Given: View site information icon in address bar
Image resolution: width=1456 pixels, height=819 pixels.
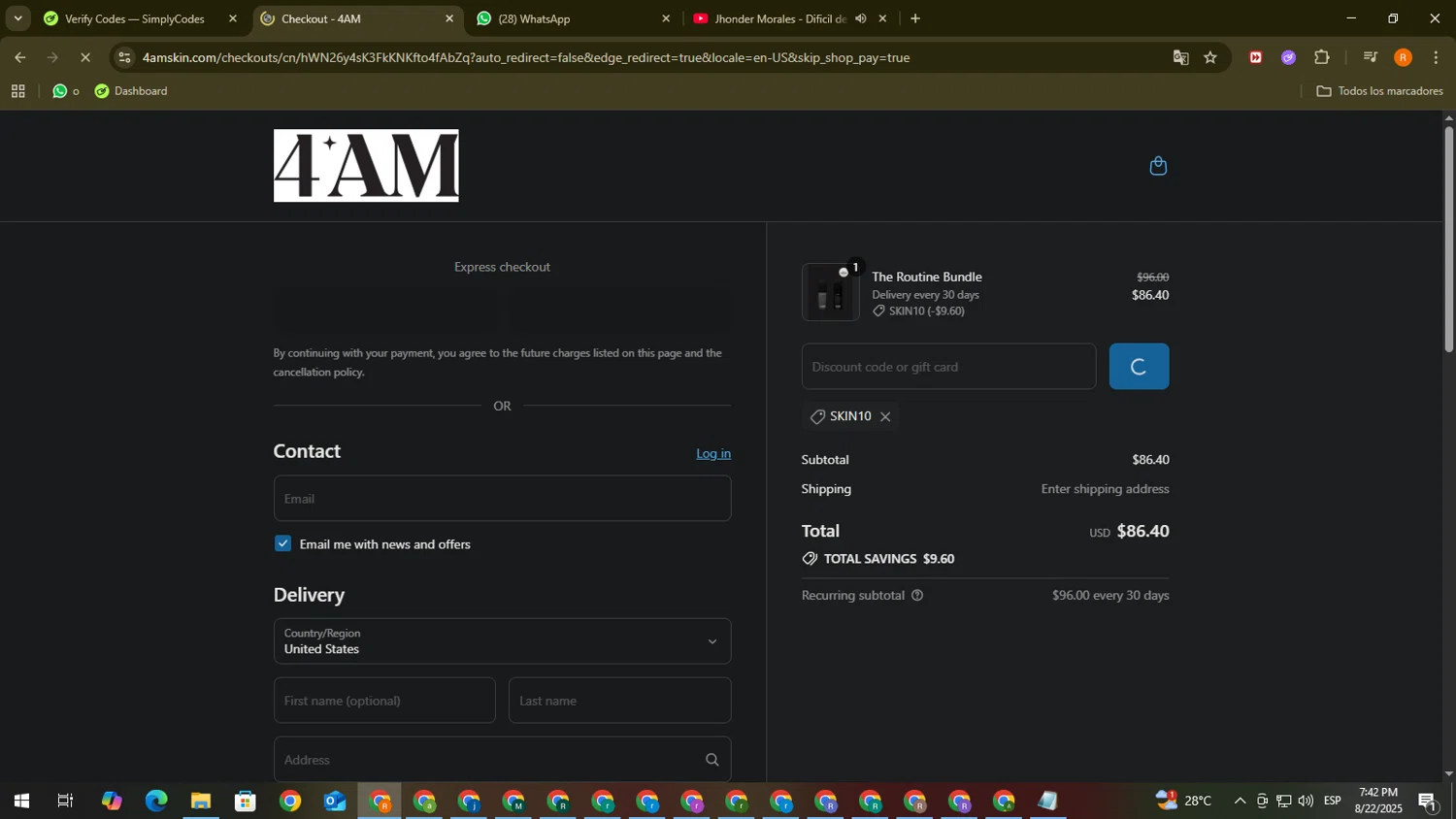Looking at the screenshot, I should tap(124, 57).
